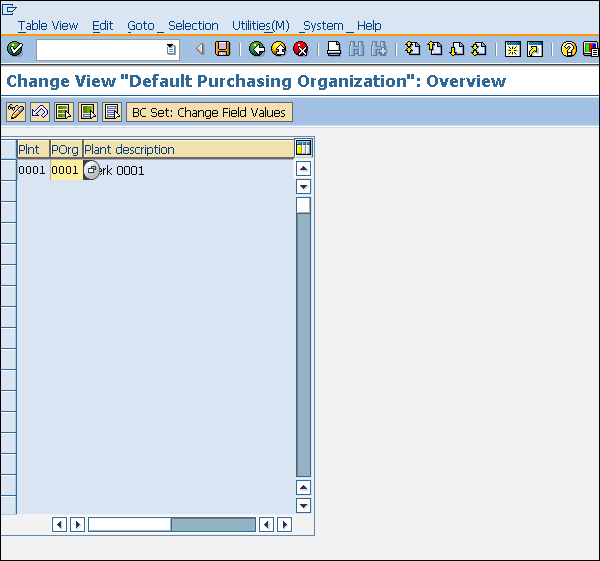Open command field history dropdown

click(x=171, y=49)
